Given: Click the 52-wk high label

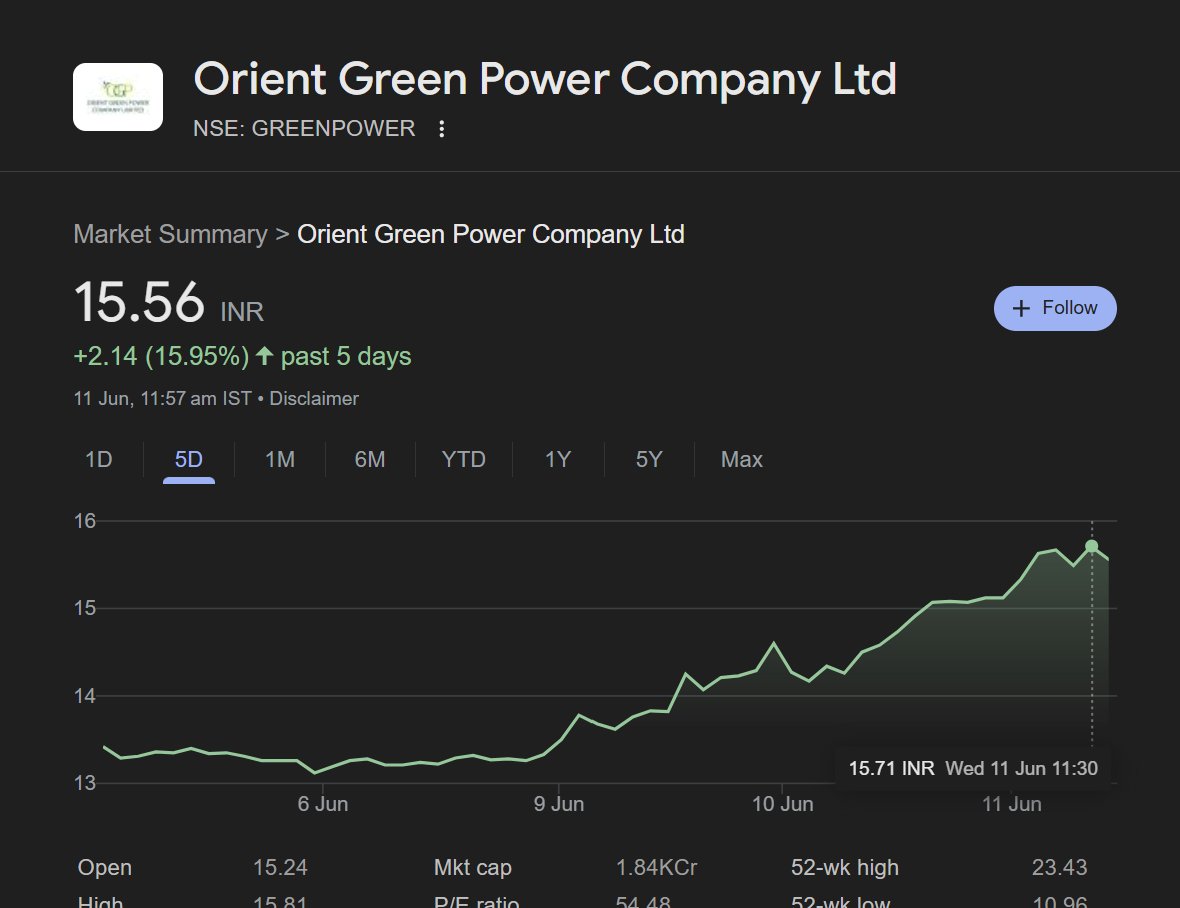Looking at the screenshot, I should click(845, 867).
